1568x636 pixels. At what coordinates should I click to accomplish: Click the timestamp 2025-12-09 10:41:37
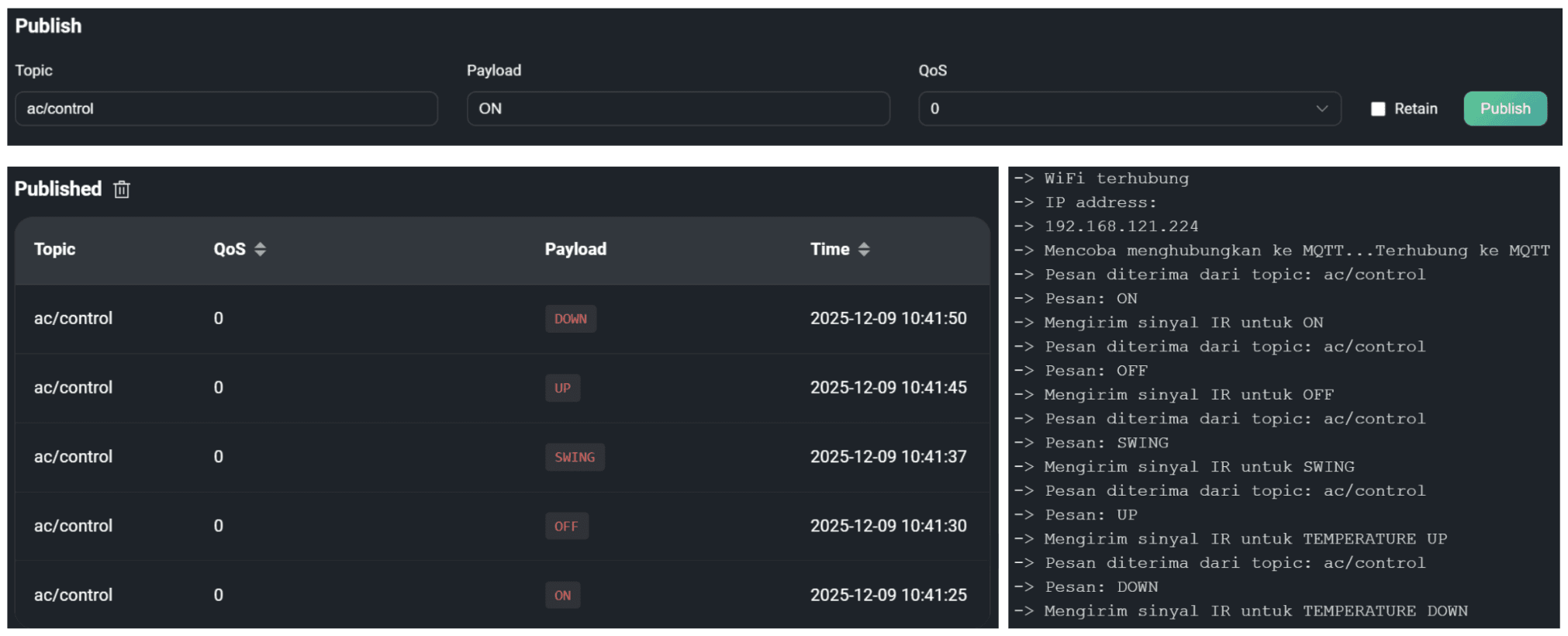[889, 457]
